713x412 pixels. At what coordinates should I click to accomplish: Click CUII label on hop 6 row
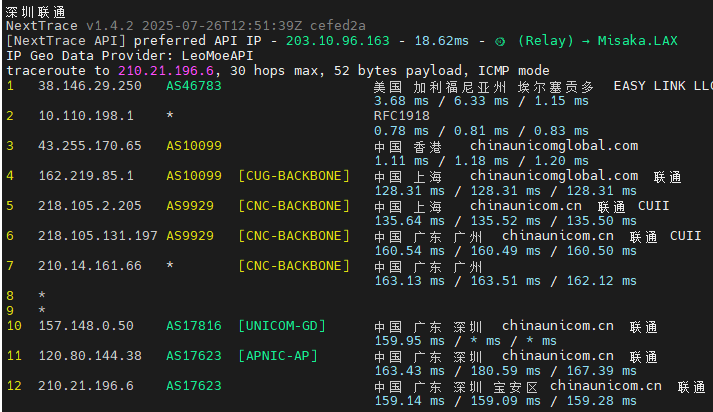(x=685, y=236)
